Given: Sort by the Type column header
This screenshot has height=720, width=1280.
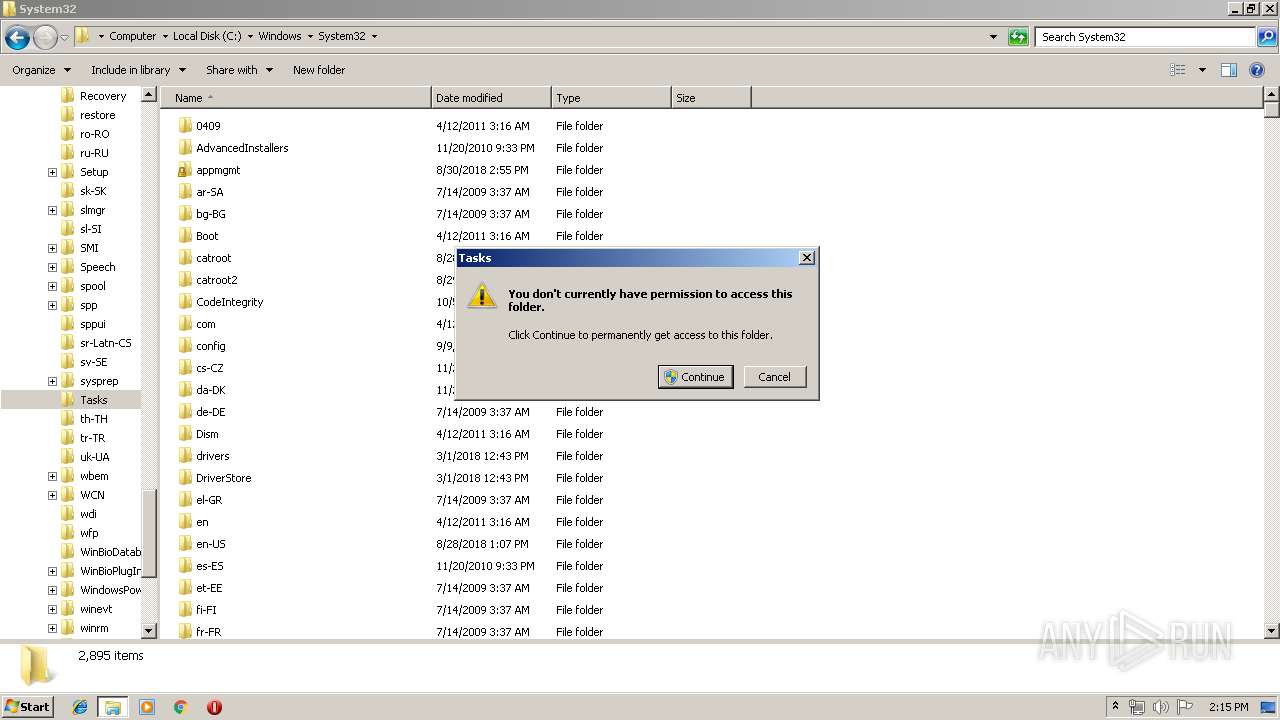Looking at the screenshot, I should pos(611,98).
